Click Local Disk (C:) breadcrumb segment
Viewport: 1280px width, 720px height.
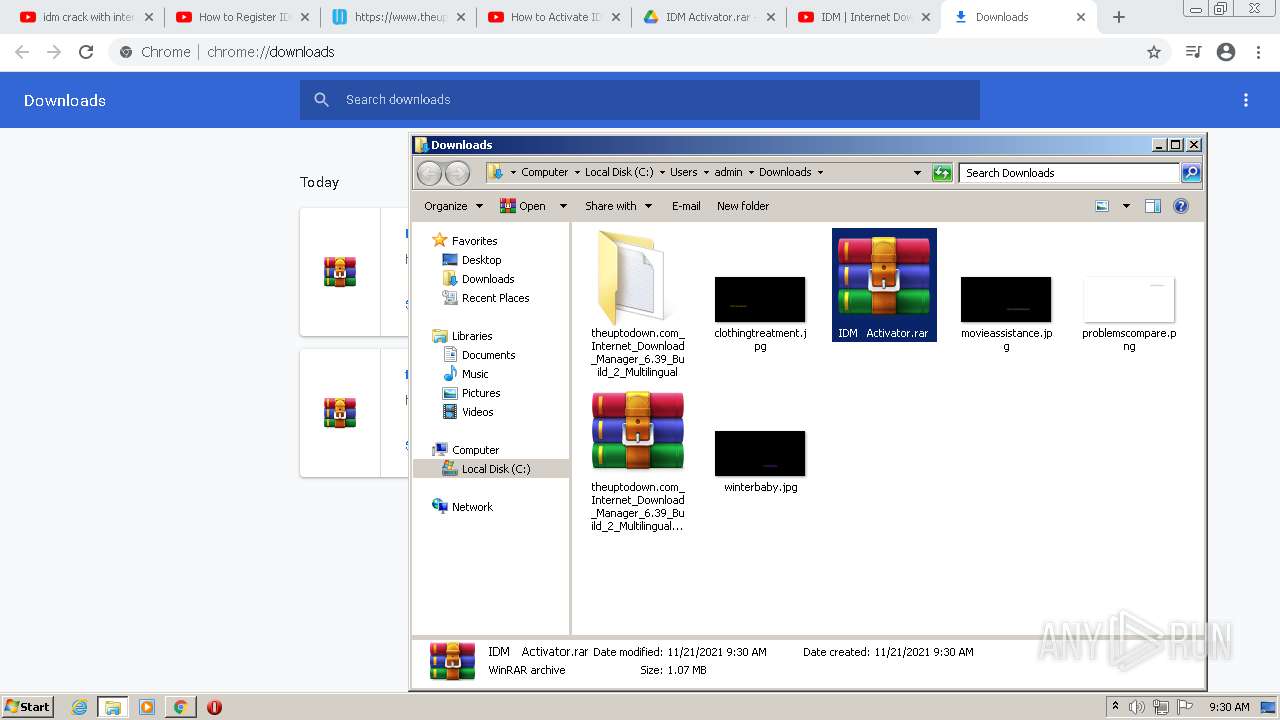[619, 173]
